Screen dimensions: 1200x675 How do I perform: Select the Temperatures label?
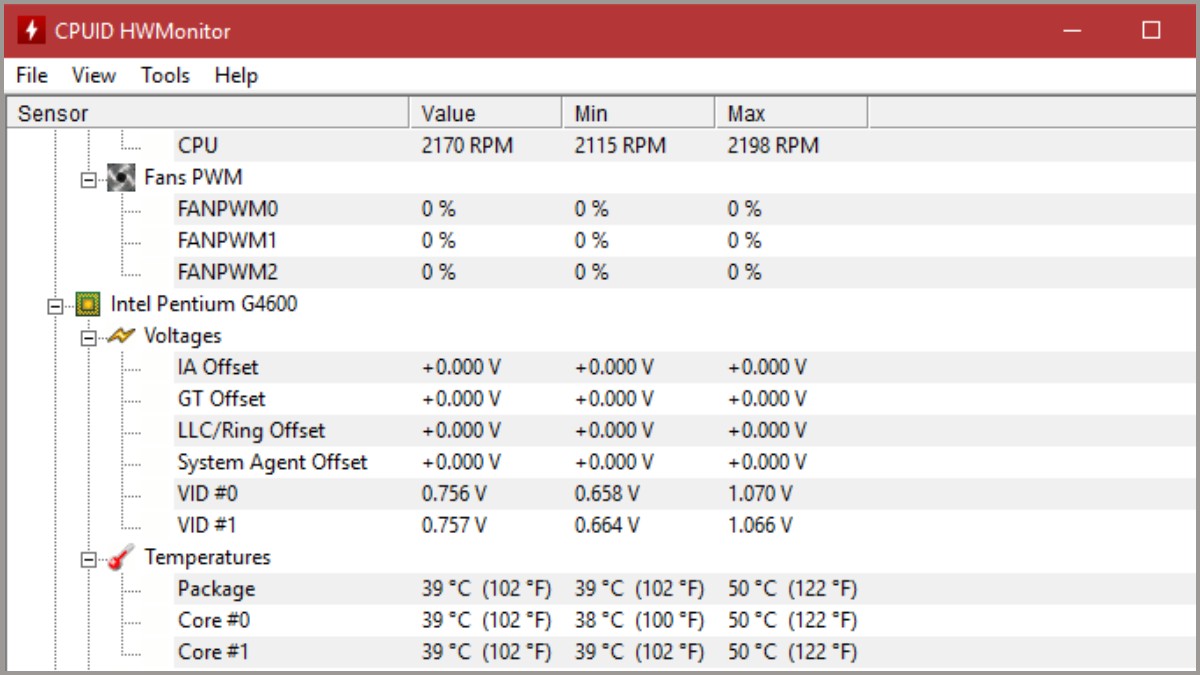pyautogui.click(x=207, y=557)
